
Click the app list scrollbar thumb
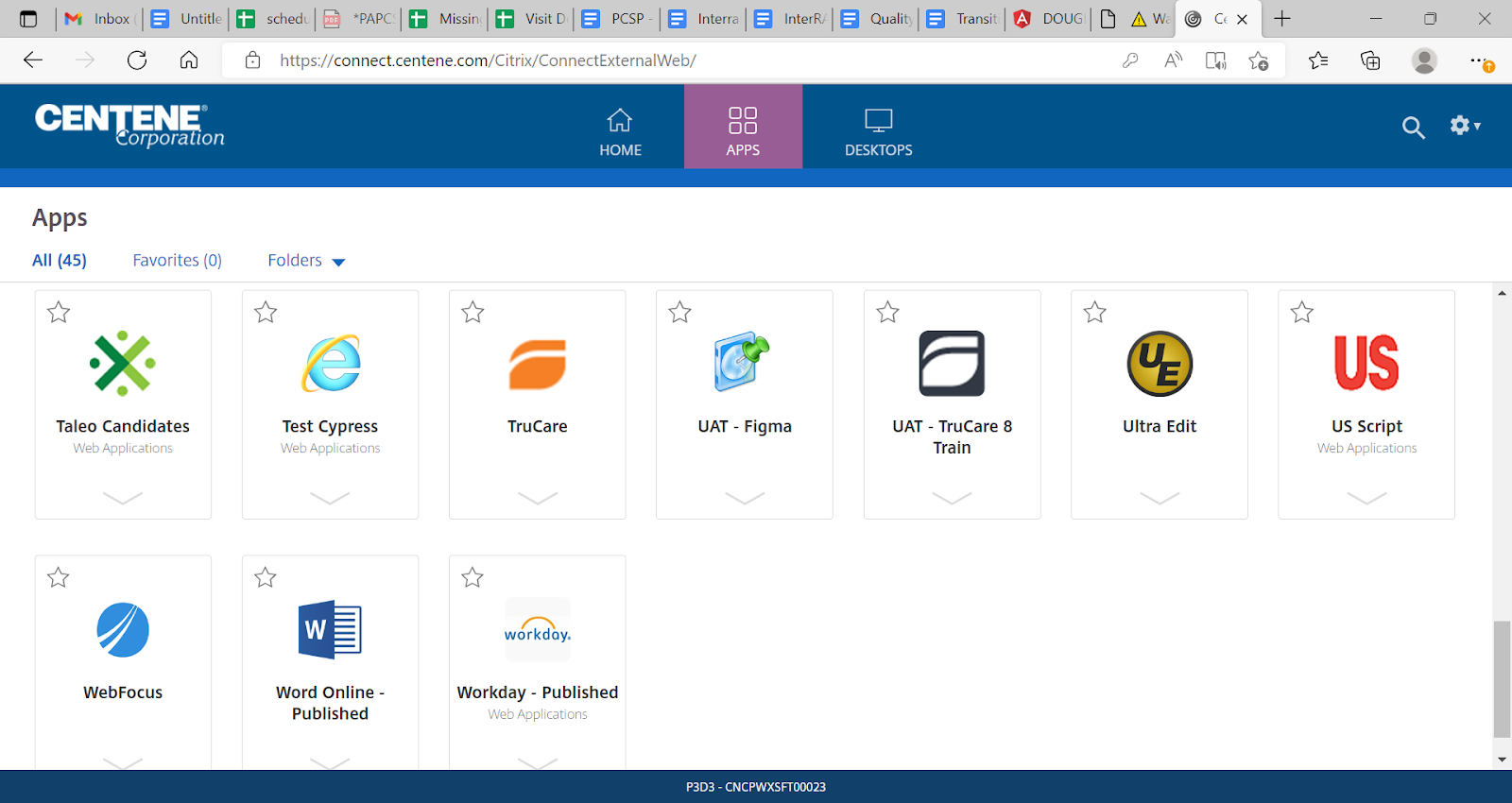1502,678
